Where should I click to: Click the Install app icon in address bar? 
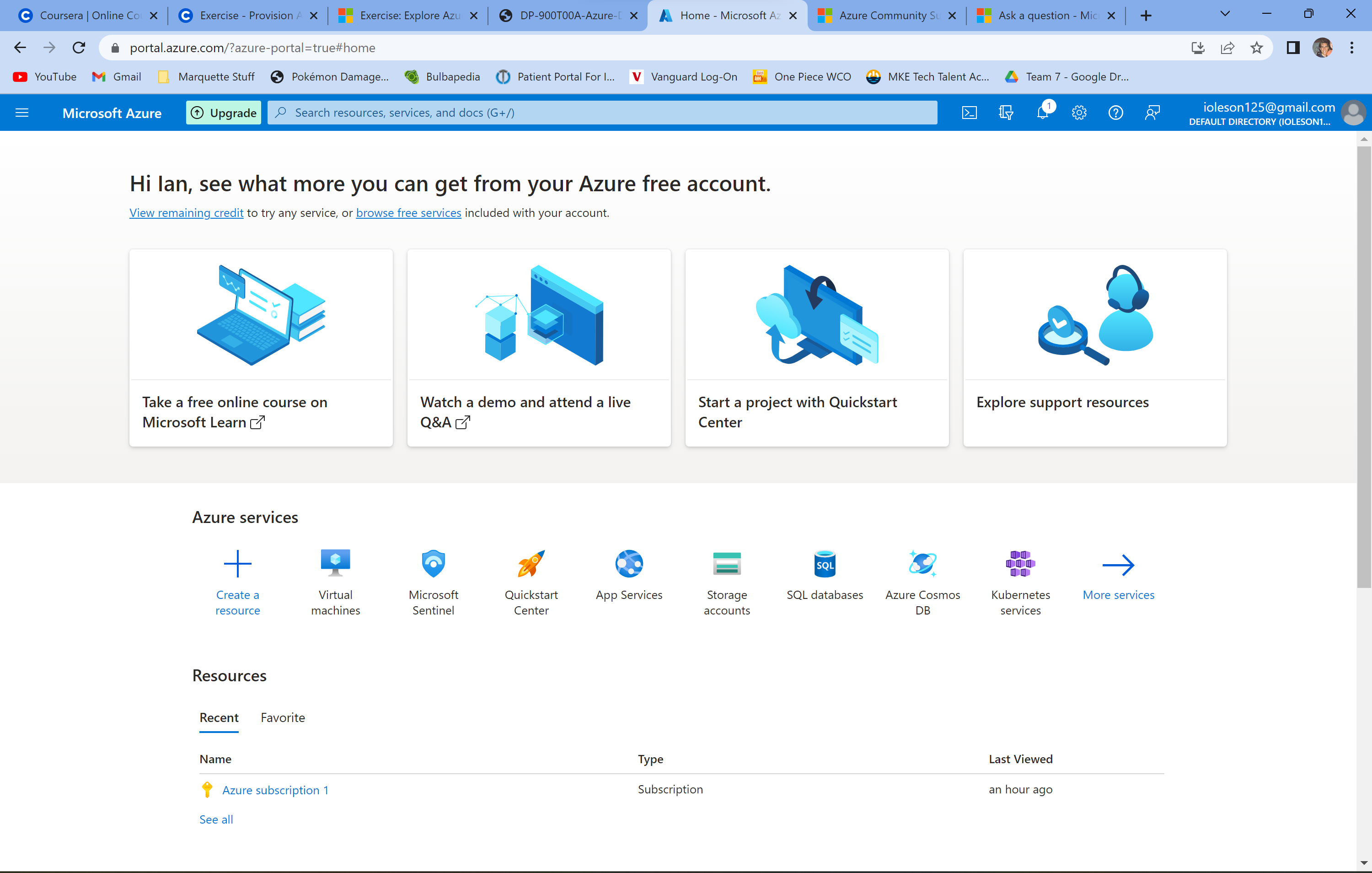(x=1198, y=48)
